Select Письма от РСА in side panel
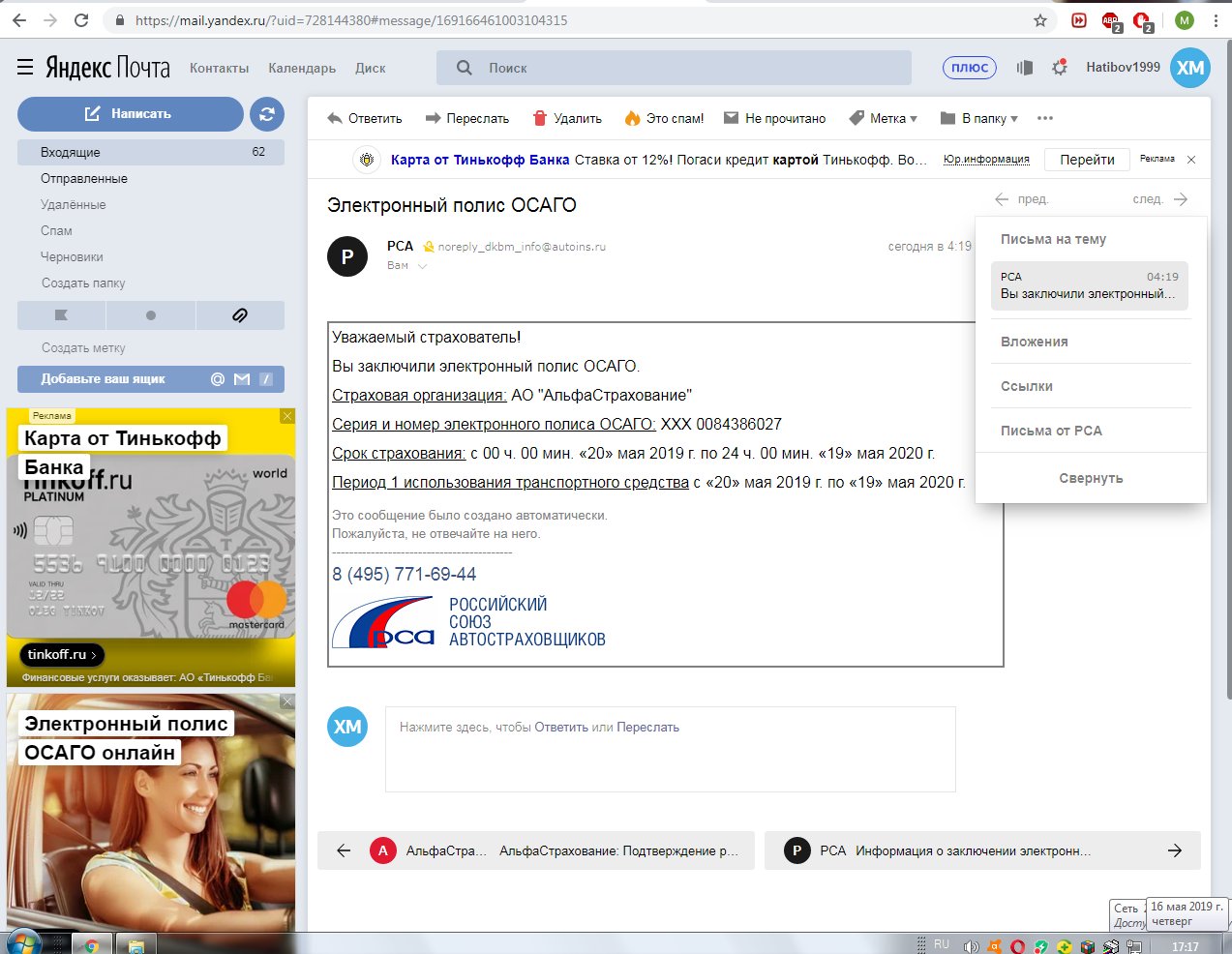The width and height of the screenshot is (1232, 954). (x=1051, y=431)
